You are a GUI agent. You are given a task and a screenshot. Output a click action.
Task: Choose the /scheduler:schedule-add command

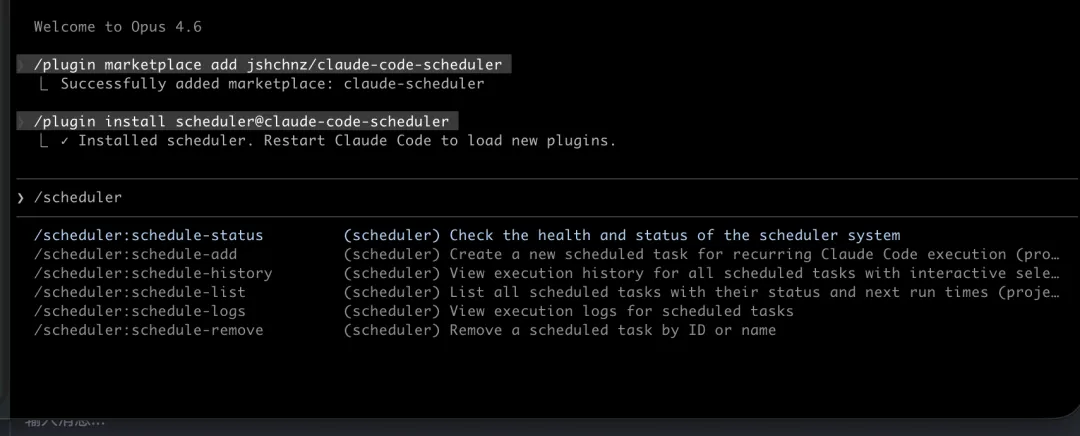point(135,254)
